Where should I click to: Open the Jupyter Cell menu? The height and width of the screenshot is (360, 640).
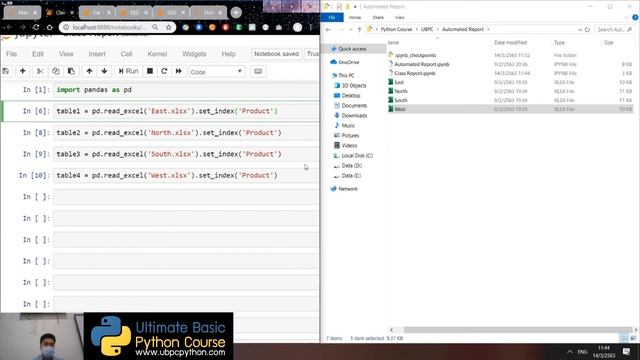pyautogui.click(x=126, y=54)
